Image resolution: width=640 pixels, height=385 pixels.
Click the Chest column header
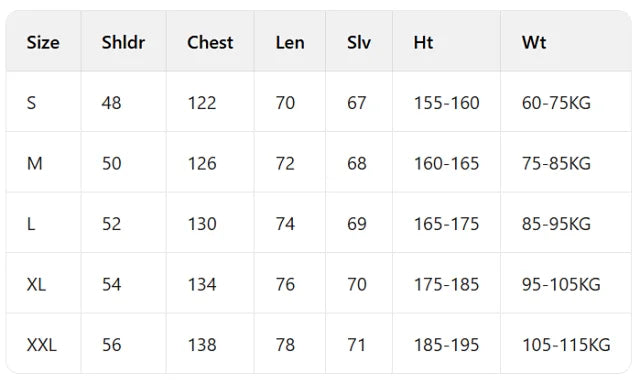point(210,42)
